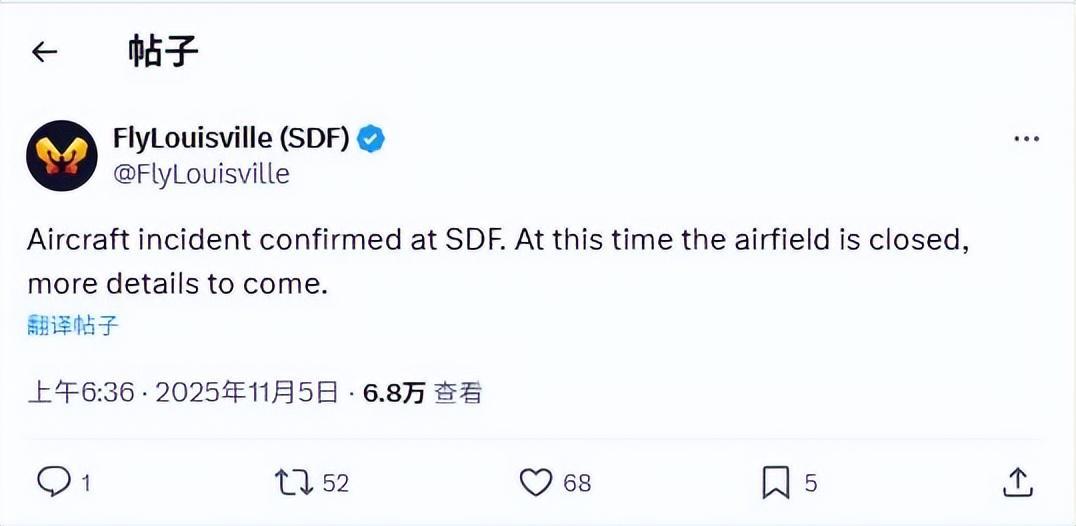Click the 6.8万 查看 view count
The height and width of the screenshot is (526, 1076).
click(422, 393)
